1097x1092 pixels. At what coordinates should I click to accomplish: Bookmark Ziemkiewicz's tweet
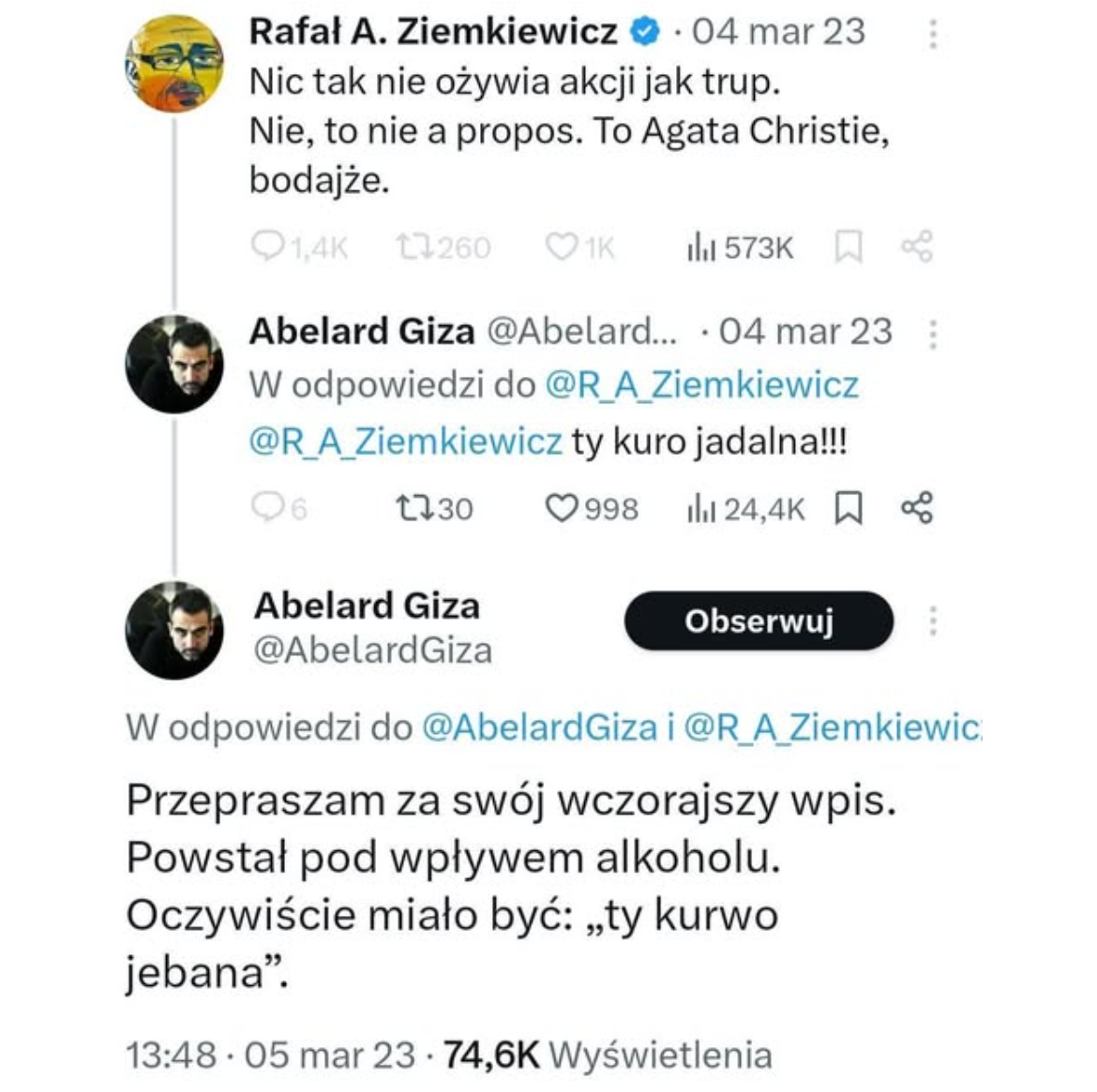pos(849,247)
